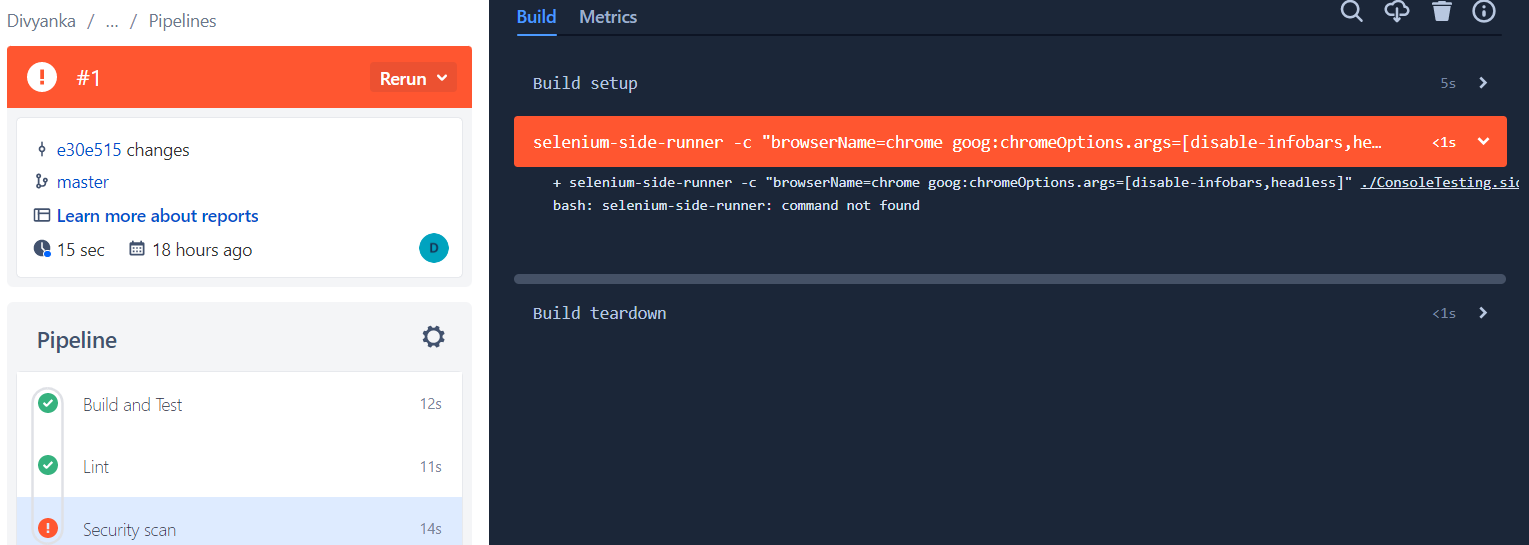
Task: Select the Security scan step
Action: (x=240, y=522)
